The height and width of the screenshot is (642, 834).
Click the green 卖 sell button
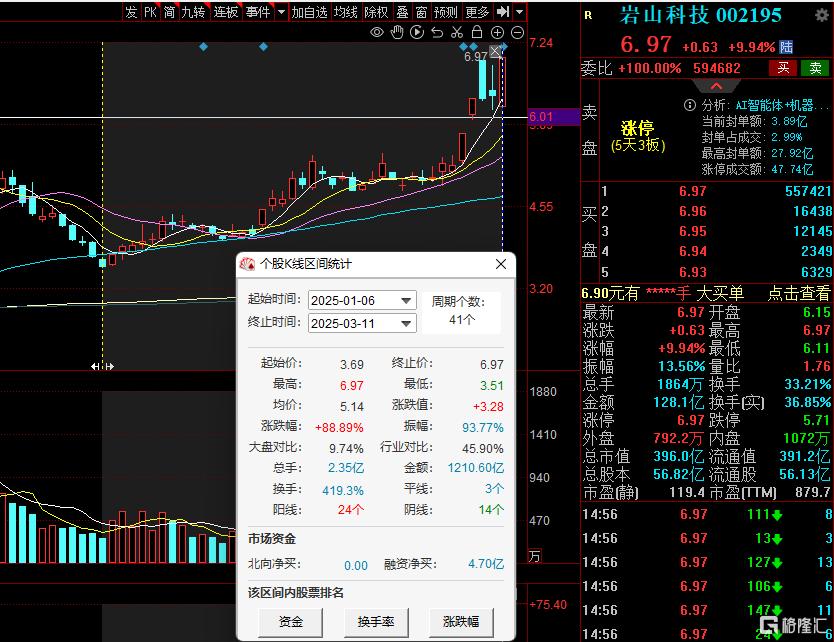(815, 68)
